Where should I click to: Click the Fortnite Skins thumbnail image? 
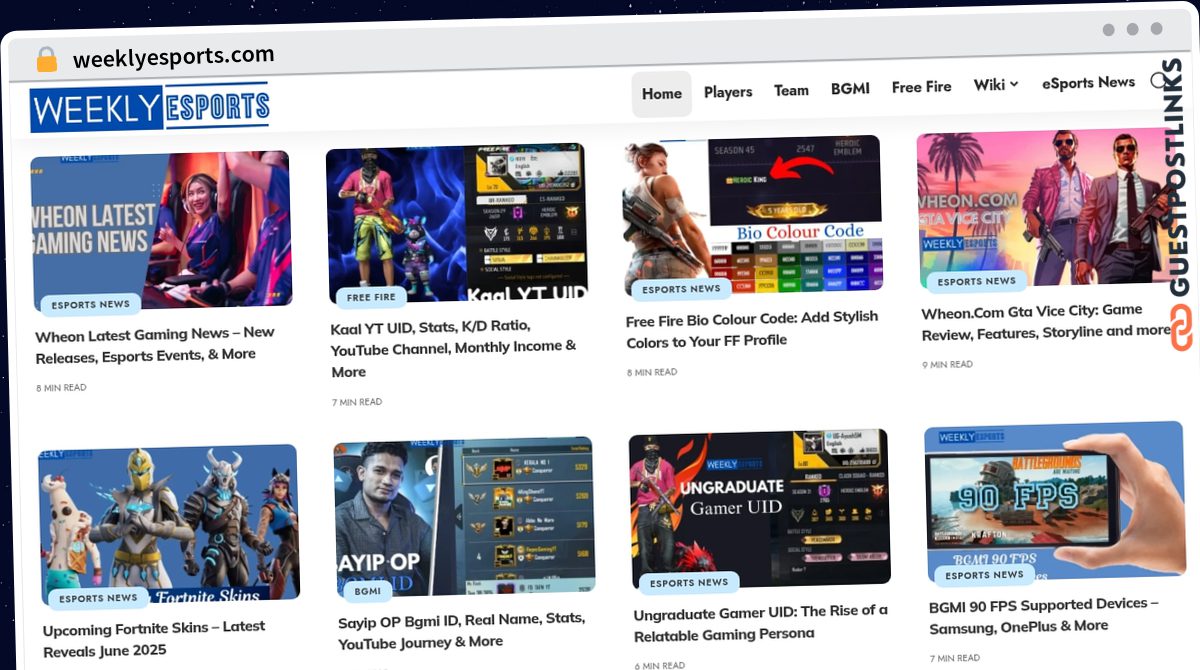tap(170, 524)
